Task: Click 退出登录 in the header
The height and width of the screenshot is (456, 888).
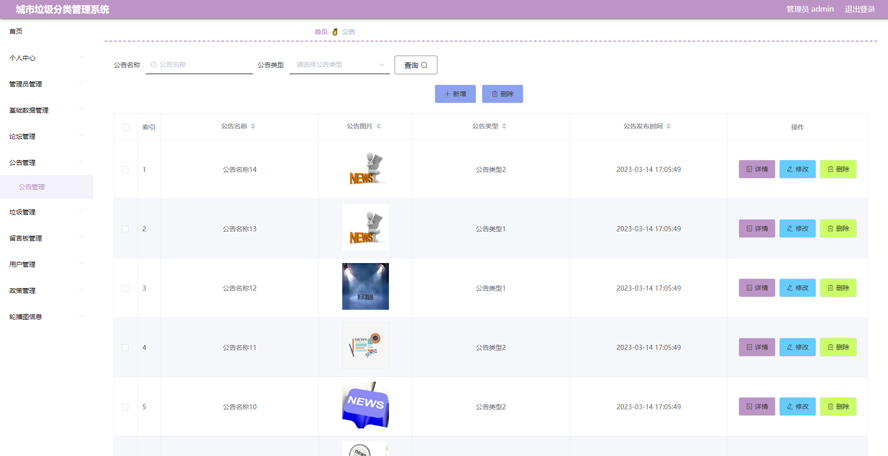Action: 860,9
